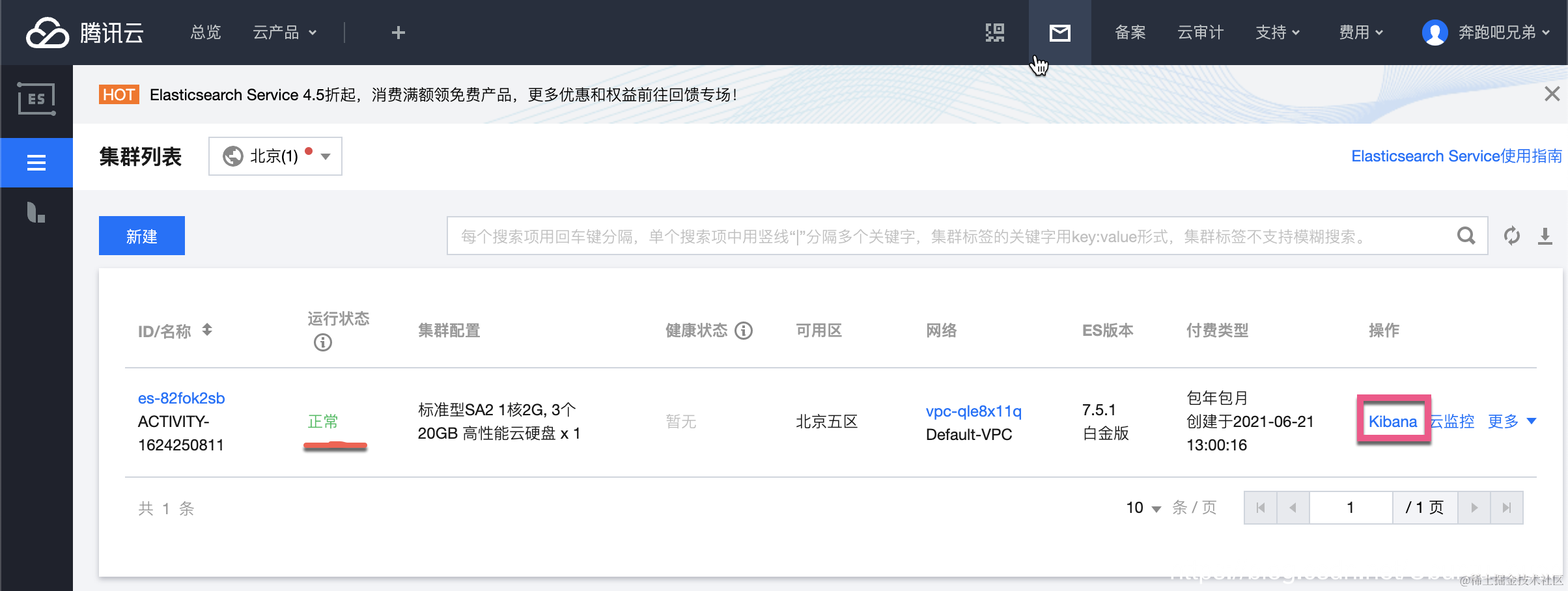Viewport: 1568px width, 591px height.
Task: Go to the last page
Action: [x=1506, y=508]
